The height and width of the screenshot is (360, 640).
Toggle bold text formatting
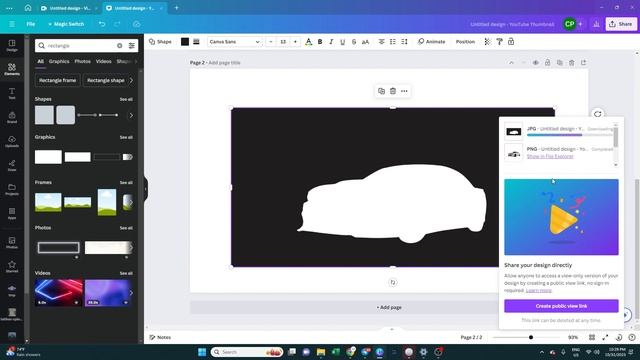coord(320,42)
